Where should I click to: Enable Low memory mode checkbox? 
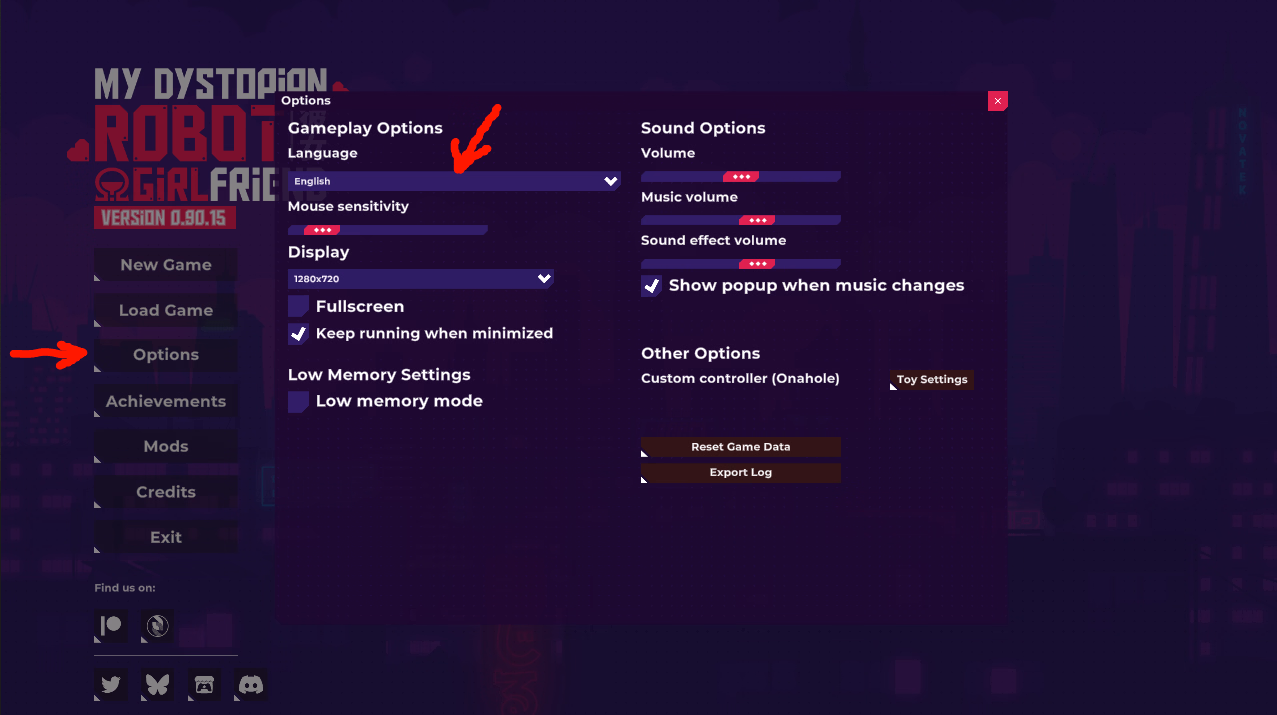coord(298,401)
